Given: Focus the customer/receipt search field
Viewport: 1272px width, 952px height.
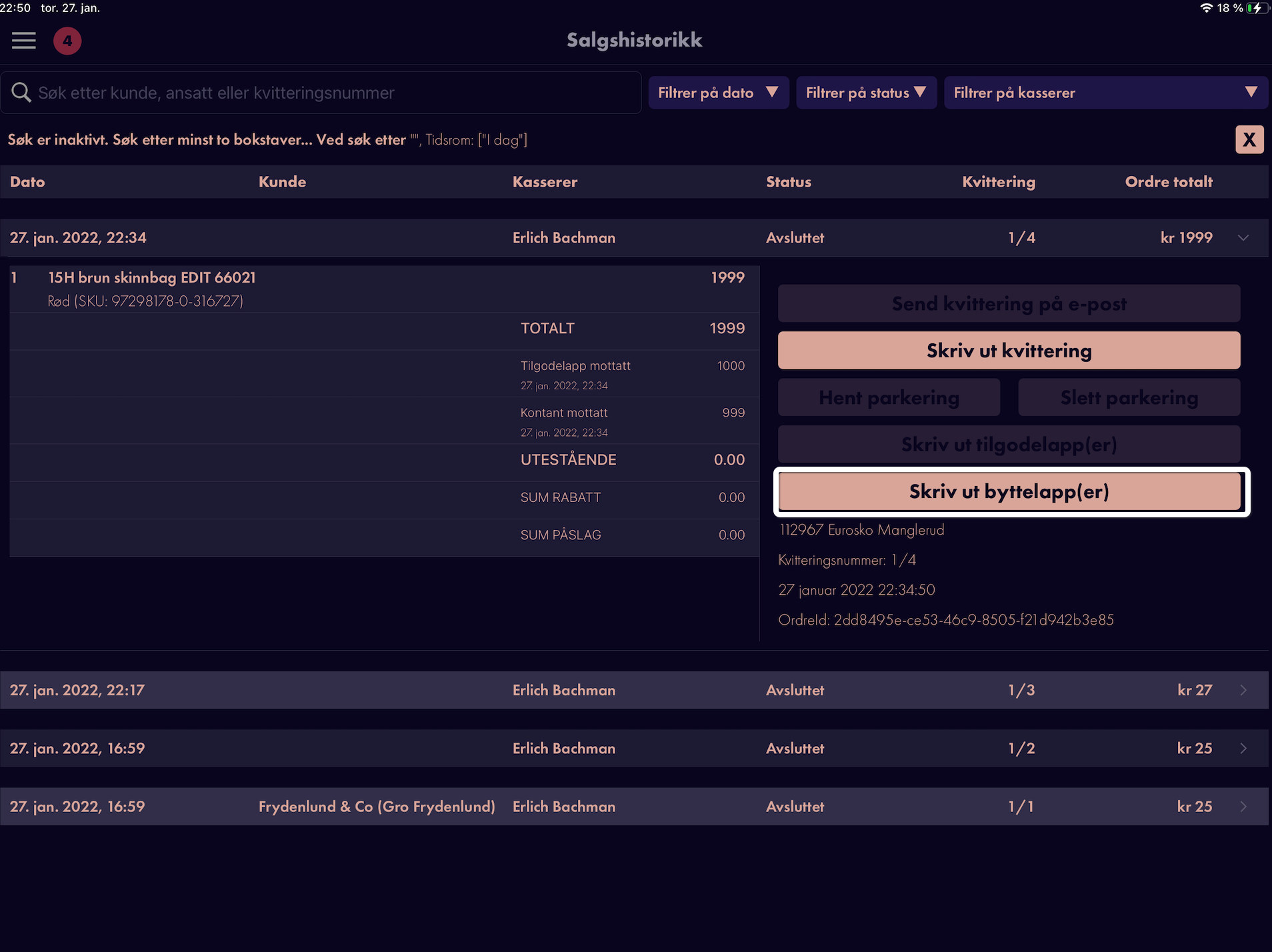Looking at the screenshot, I should pos(321,93).
